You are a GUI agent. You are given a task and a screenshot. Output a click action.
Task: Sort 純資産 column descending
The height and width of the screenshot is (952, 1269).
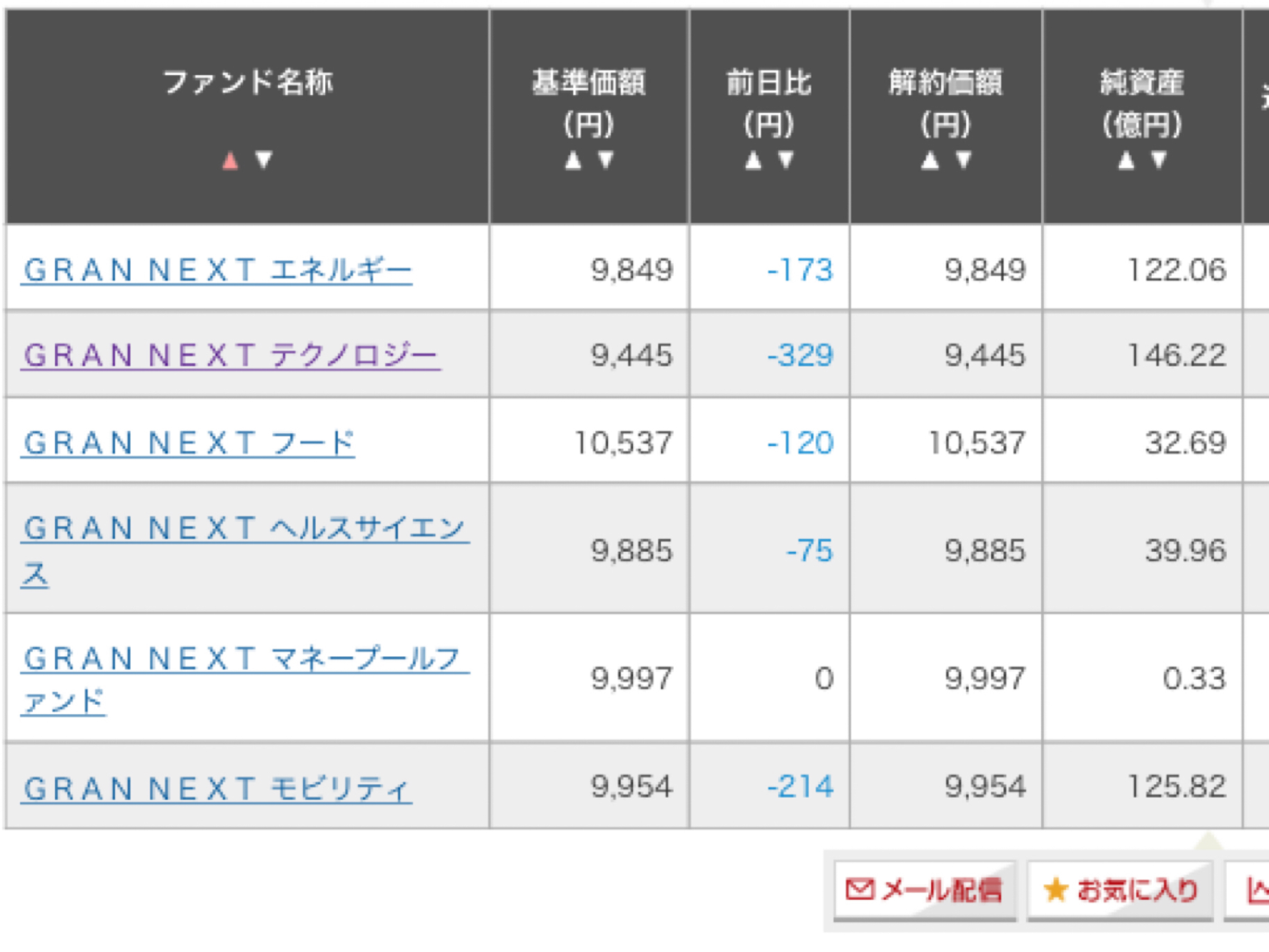coord(1159,159)
